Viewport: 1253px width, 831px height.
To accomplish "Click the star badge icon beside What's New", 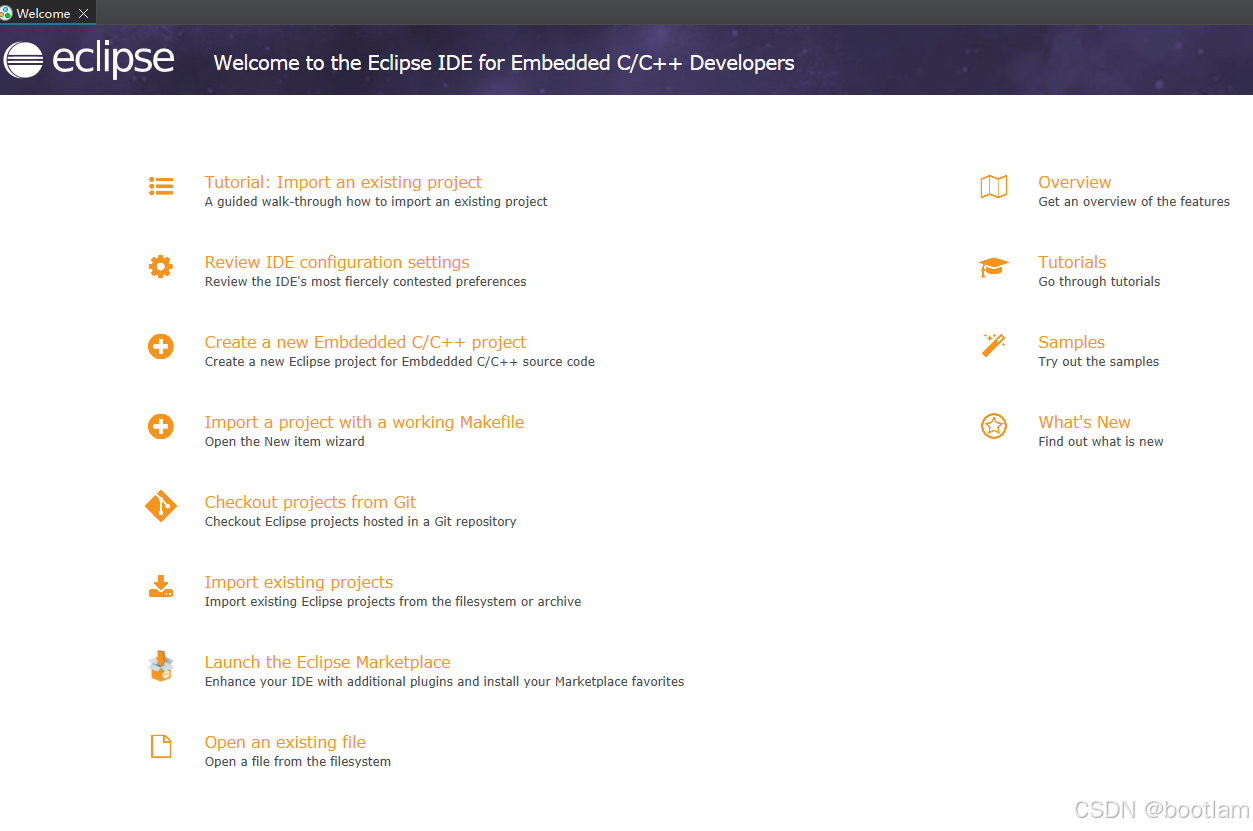I will click(994, 426).
